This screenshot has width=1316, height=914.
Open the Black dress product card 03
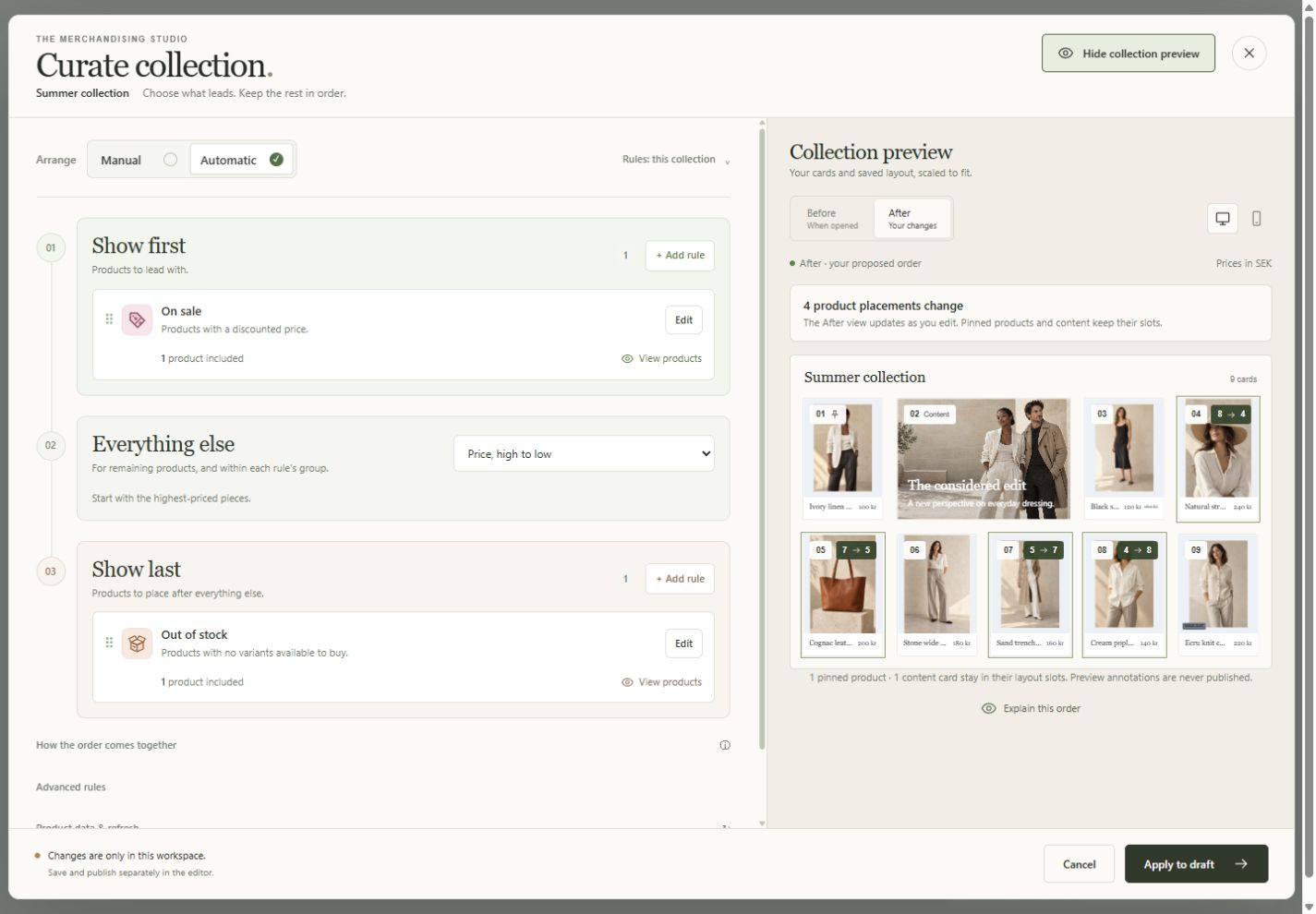[x=1124, y=458]
